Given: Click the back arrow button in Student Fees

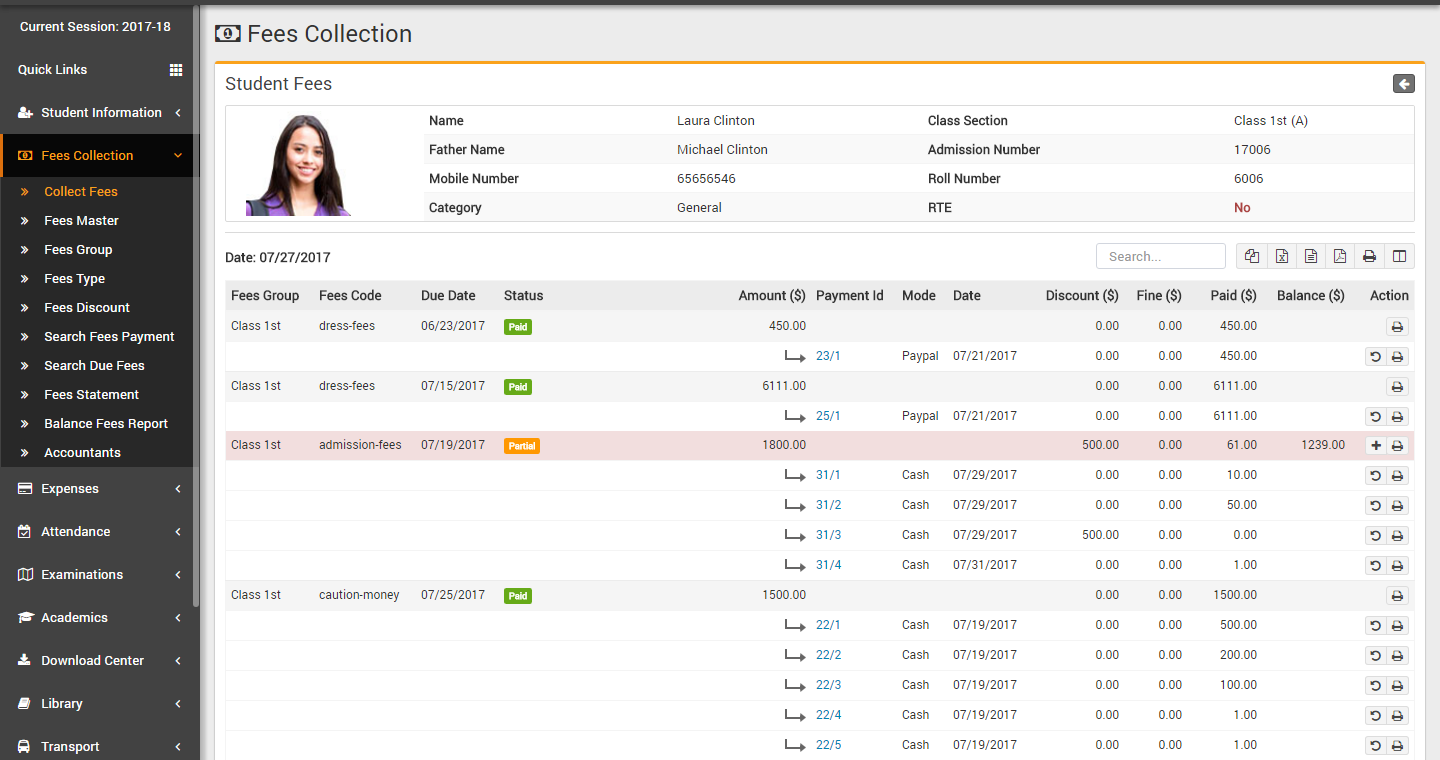Looking at the screenshot, I should pyautogui.click(x=1403, y=84).
